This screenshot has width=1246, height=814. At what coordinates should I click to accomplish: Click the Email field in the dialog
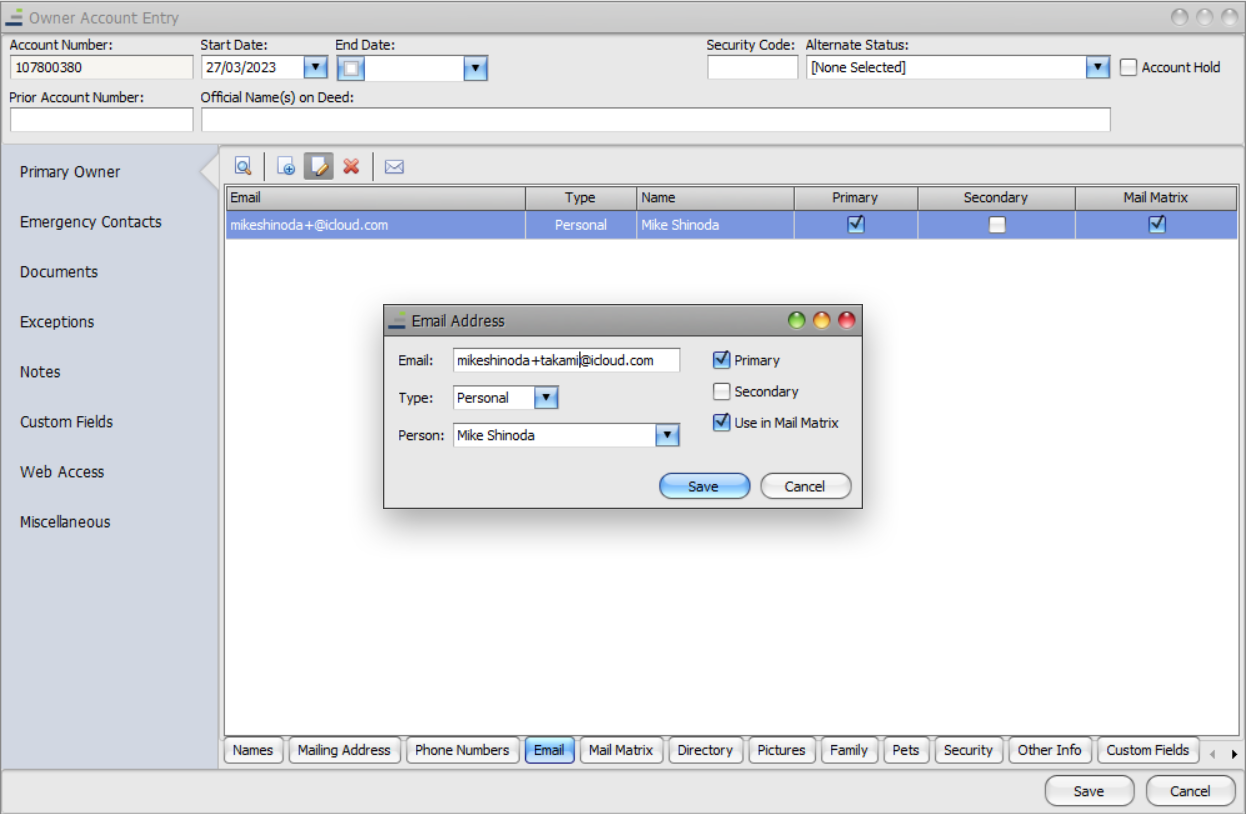click(566, 360)
